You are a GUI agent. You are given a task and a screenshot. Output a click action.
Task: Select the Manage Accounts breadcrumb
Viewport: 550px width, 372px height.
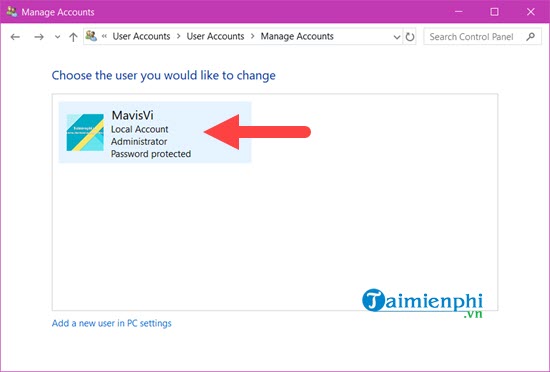tap(297, 36)
